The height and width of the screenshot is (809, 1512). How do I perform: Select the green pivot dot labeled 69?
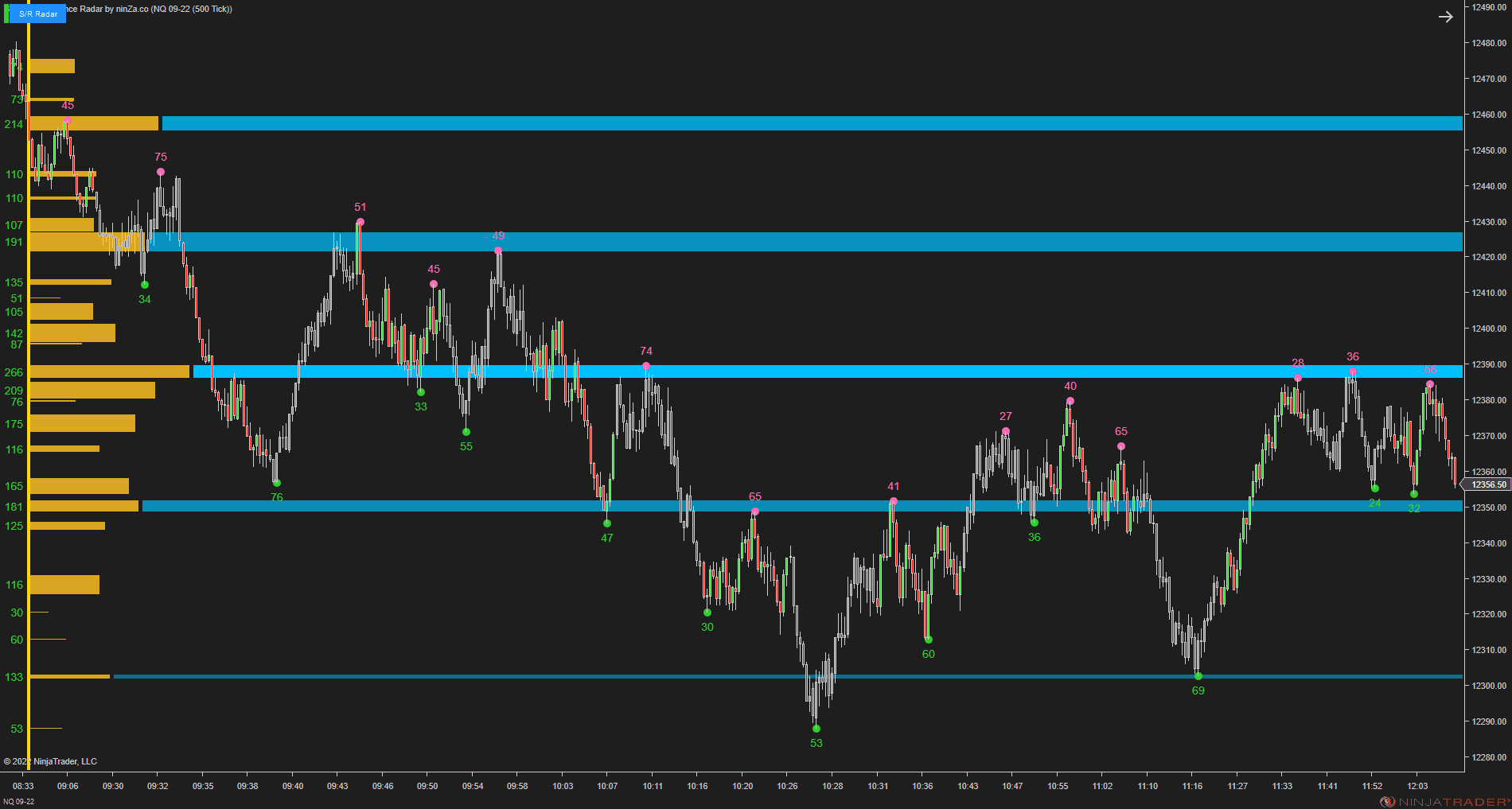pyautogui.click(x=1198, y=676)
